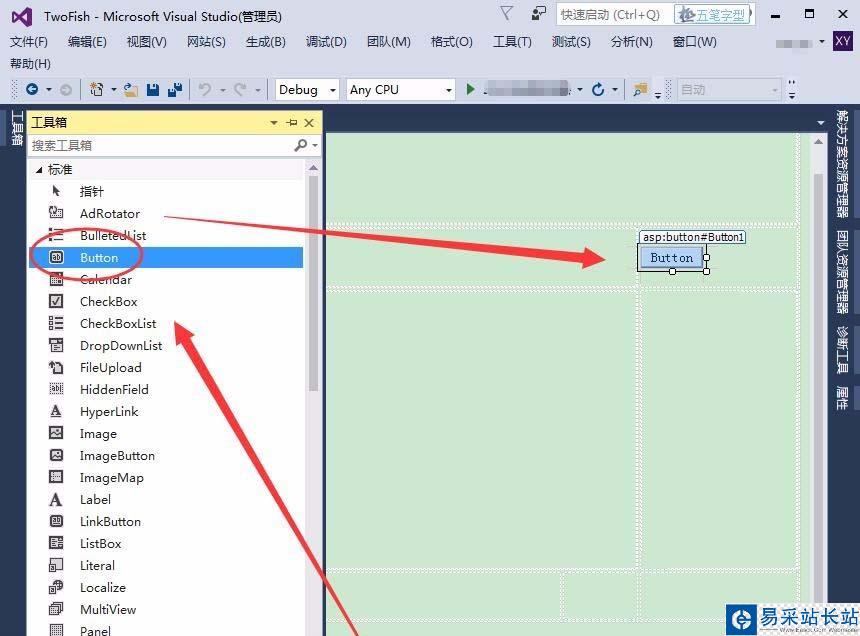The image size is (860, 636).
Task: Open the Any CPU platform dropdown
Action: click(x=449, y=90)
